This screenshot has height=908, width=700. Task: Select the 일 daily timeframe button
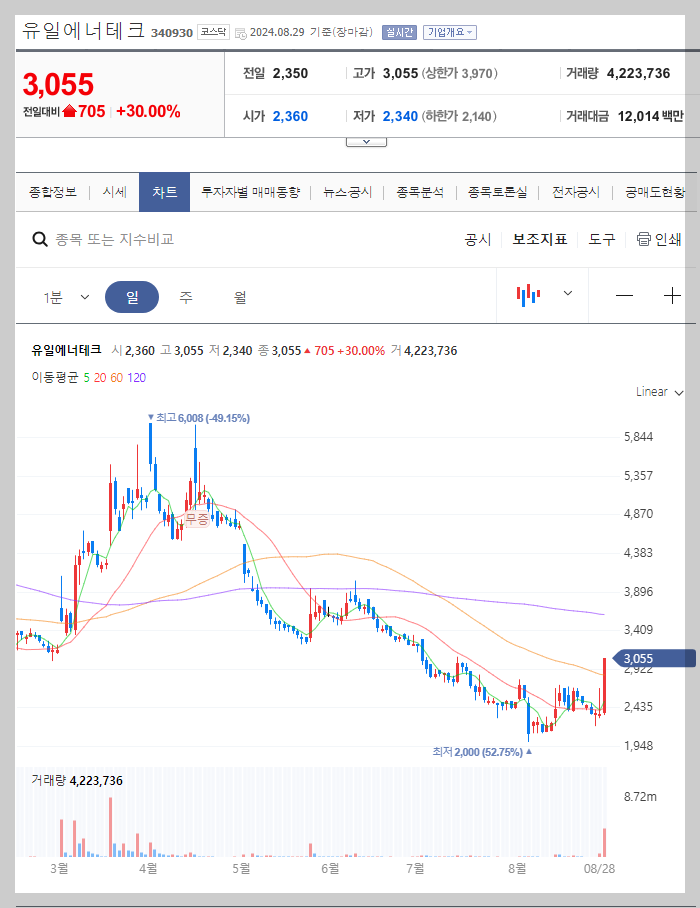point(132,295)
